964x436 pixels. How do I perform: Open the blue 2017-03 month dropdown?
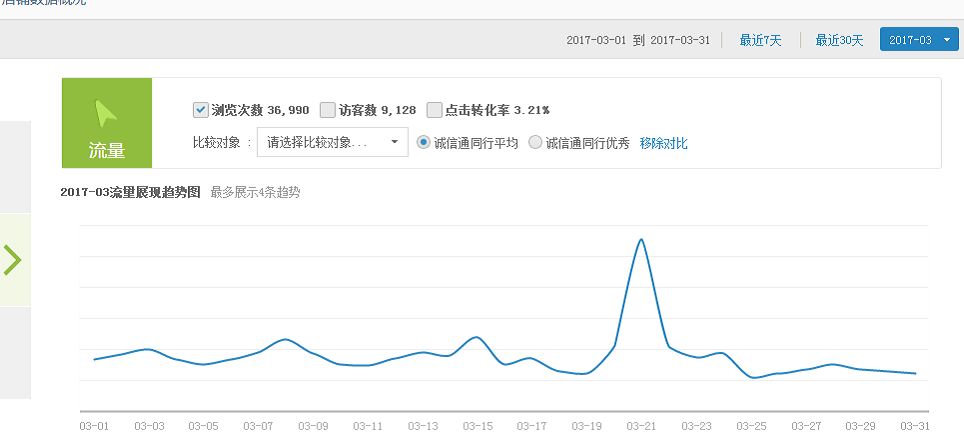(x=919, y=40)
